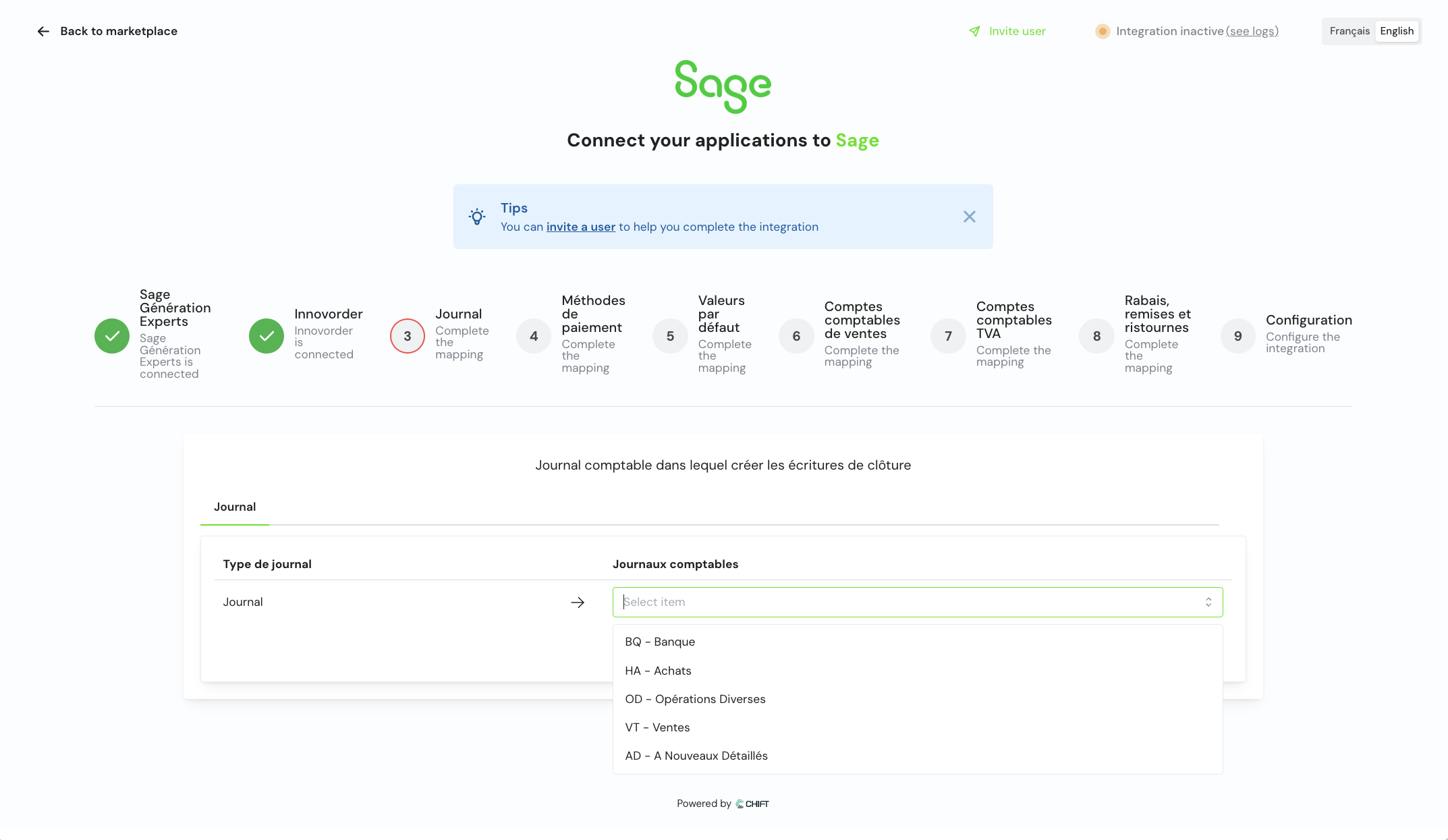Click the back arrow icon

[43, 31]
